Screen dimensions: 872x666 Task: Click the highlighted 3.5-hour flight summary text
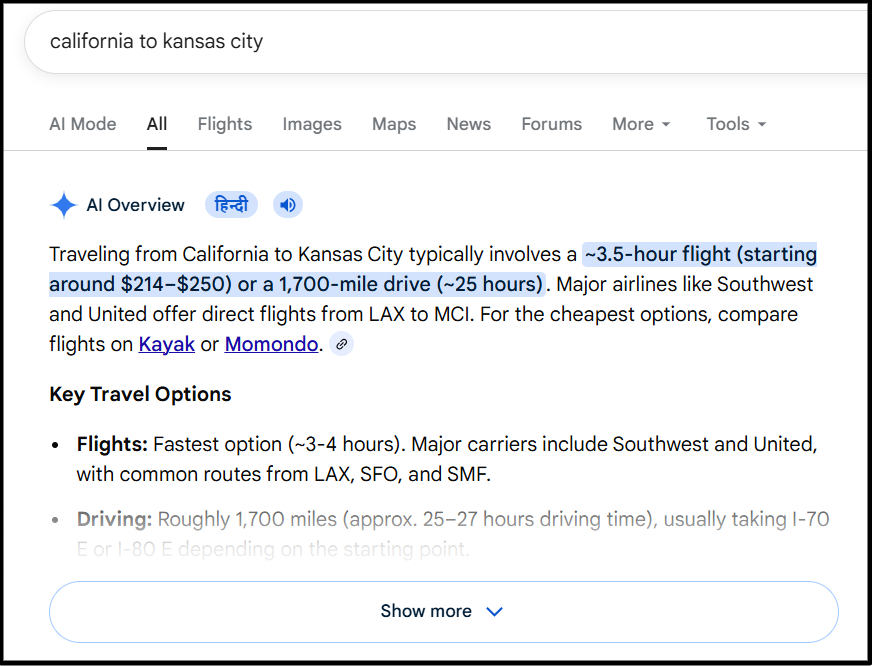pos(700,254)
